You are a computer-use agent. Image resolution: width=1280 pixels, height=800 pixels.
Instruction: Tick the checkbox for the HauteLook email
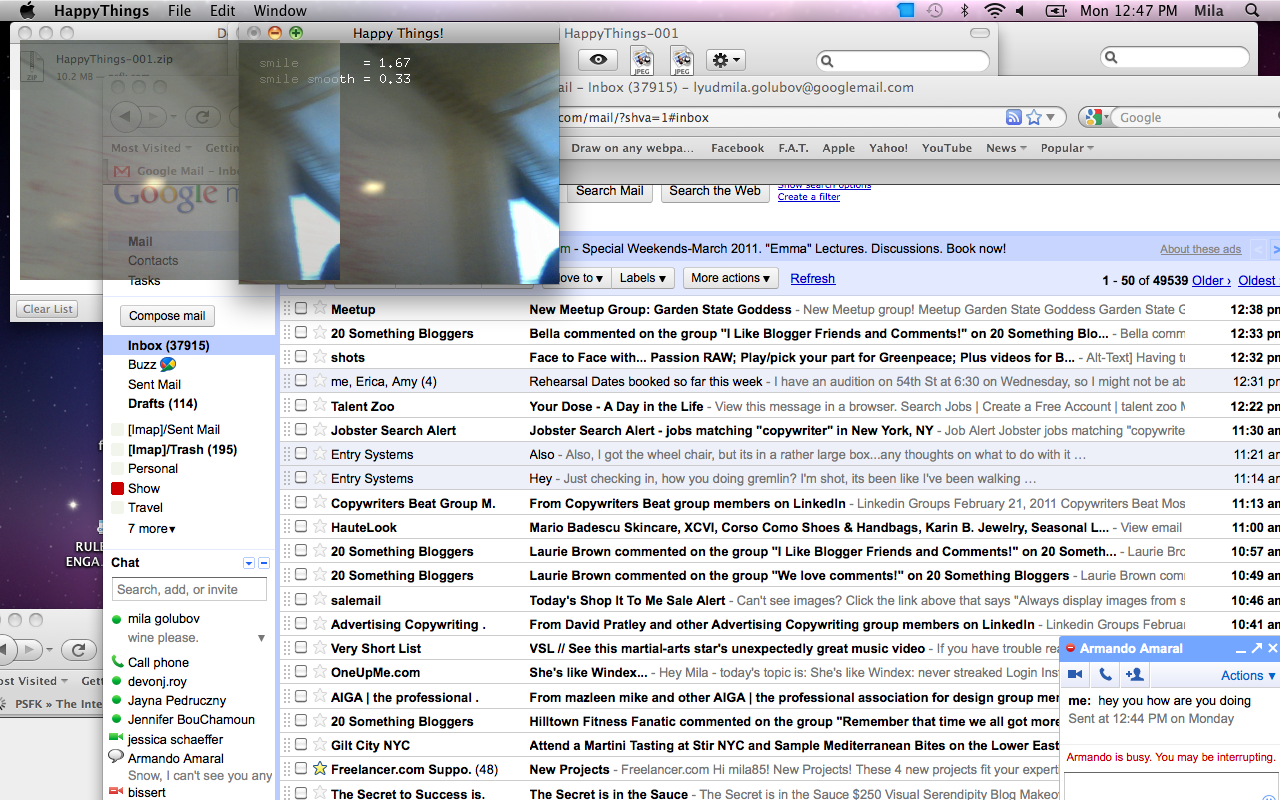pos(301,527)
